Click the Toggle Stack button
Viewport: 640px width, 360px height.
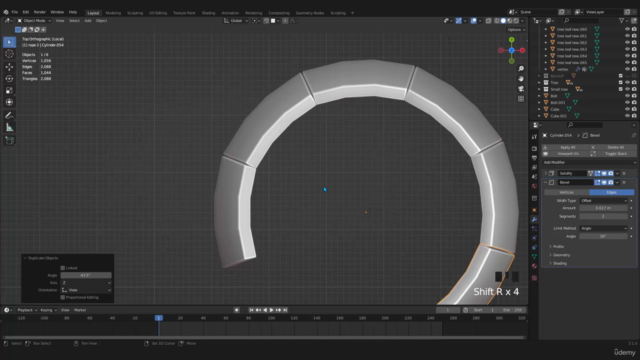[x=613, y=154]
